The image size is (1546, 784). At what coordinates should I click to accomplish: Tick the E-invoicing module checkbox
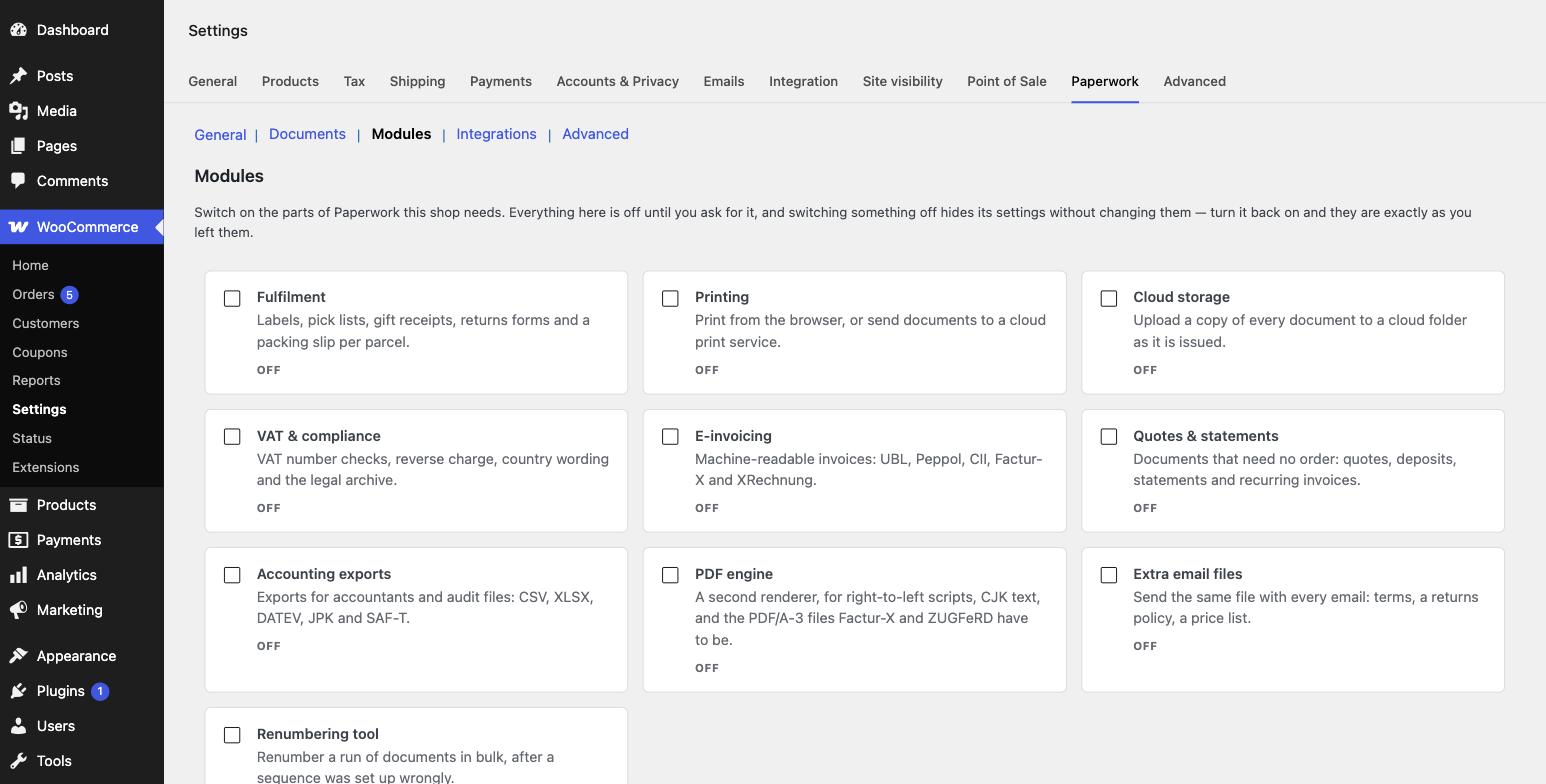(670, 437)
